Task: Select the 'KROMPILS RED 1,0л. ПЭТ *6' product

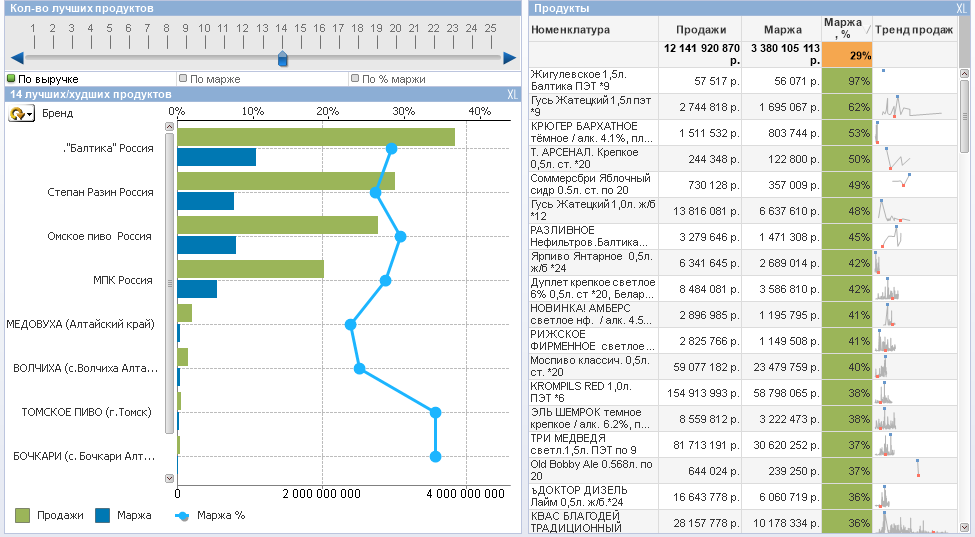Action: point(593,393)
